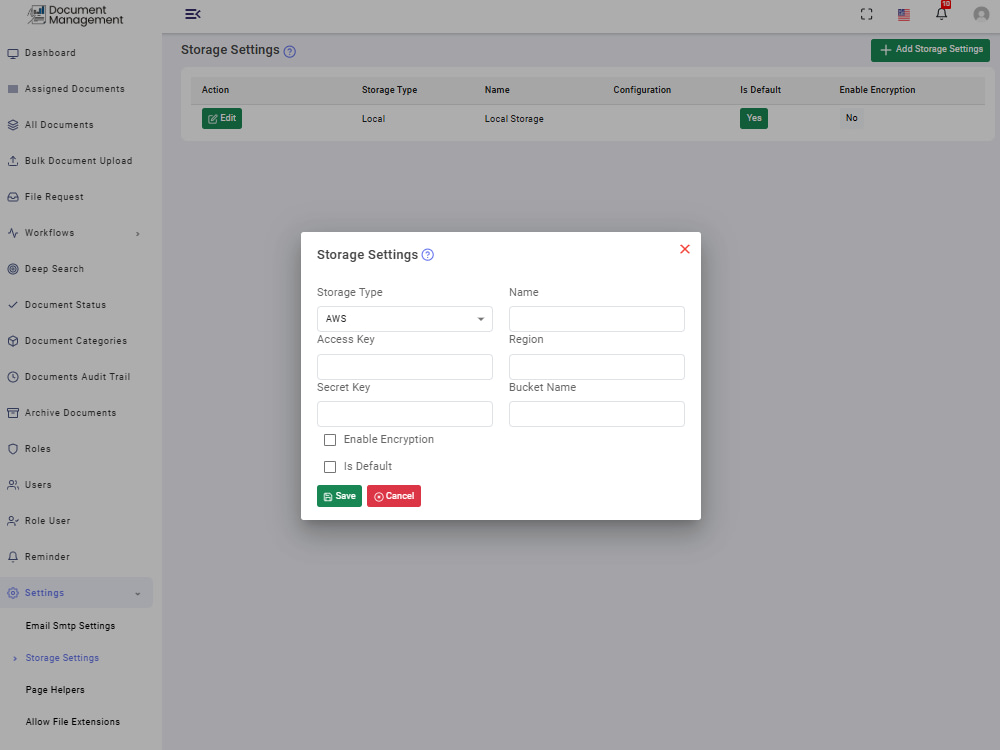1000x750 pixels.
Task: Open help icon beside page Storage Settings title
Action: click(x=290, y=52)
